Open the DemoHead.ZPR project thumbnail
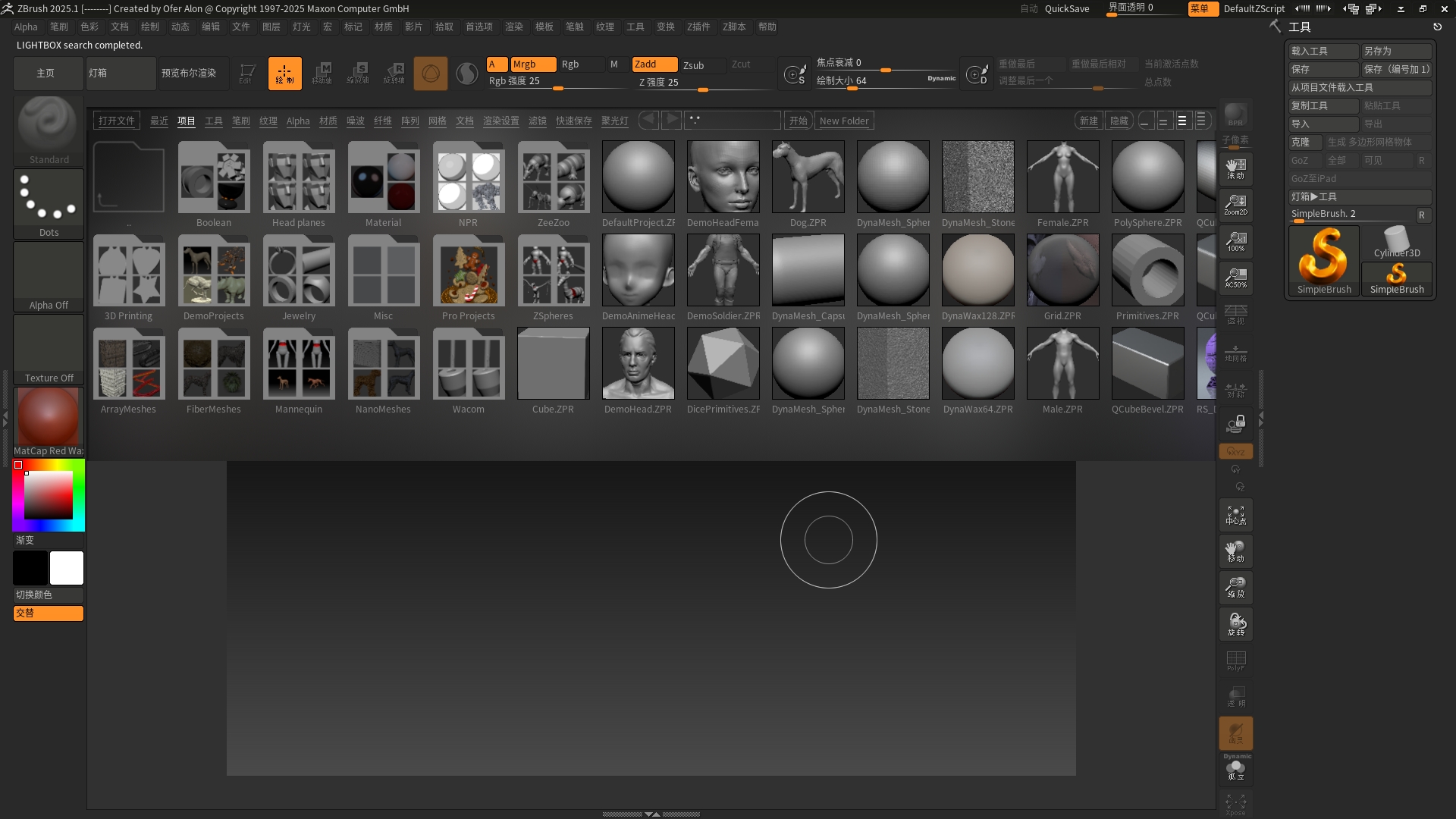The width and height of the screenshot is (1456, 819). pos(638,363)
